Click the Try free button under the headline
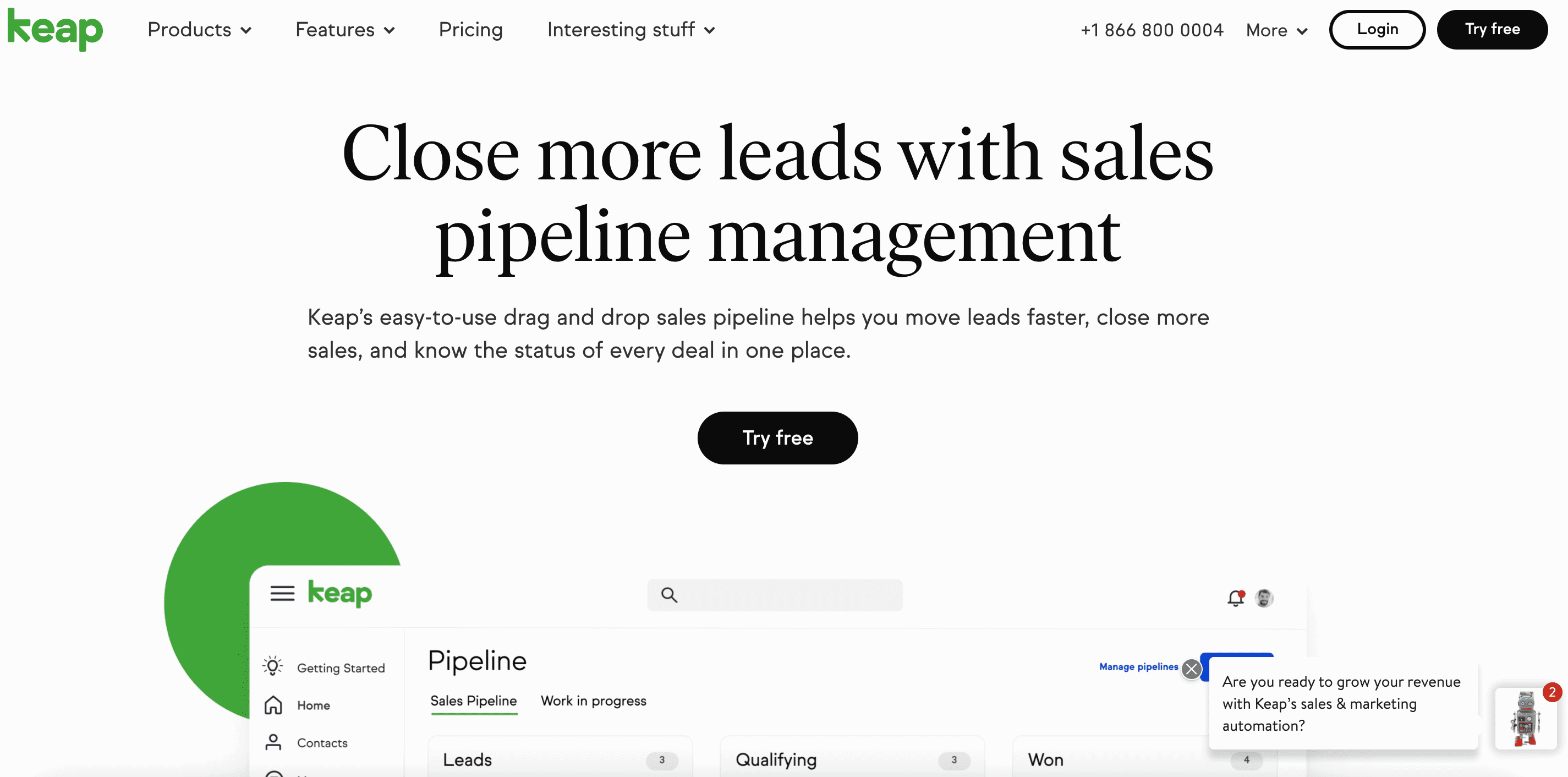 [777, 438]
